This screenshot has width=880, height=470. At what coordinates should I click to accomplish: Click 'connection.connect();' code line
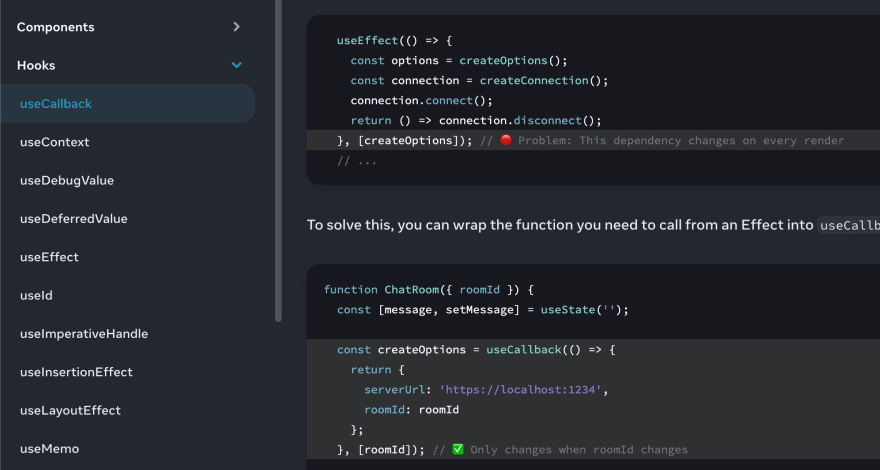pyautogui.click(x=421, y=101)
